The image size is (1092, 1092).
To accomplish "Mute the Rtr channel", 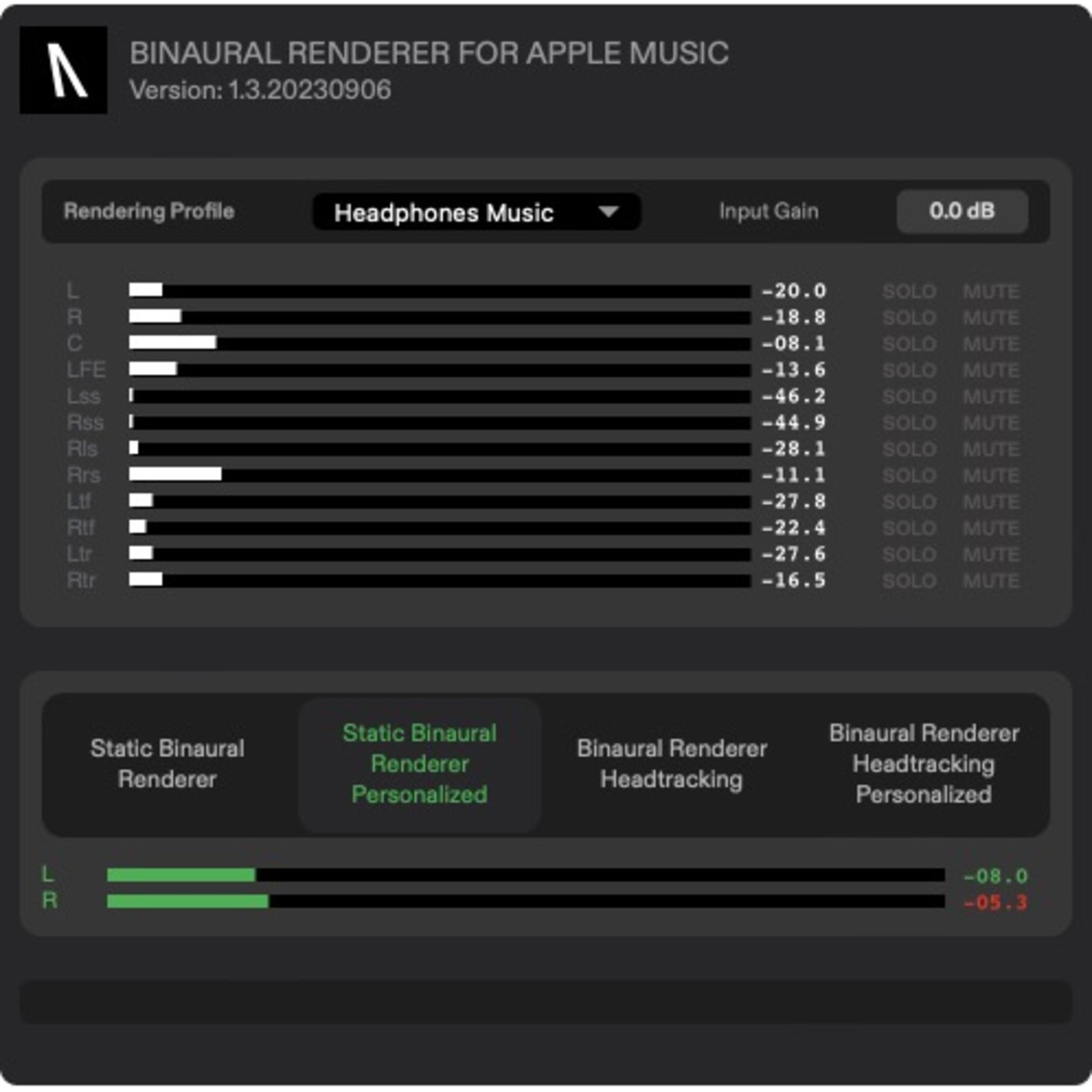I will pos(991,581).
